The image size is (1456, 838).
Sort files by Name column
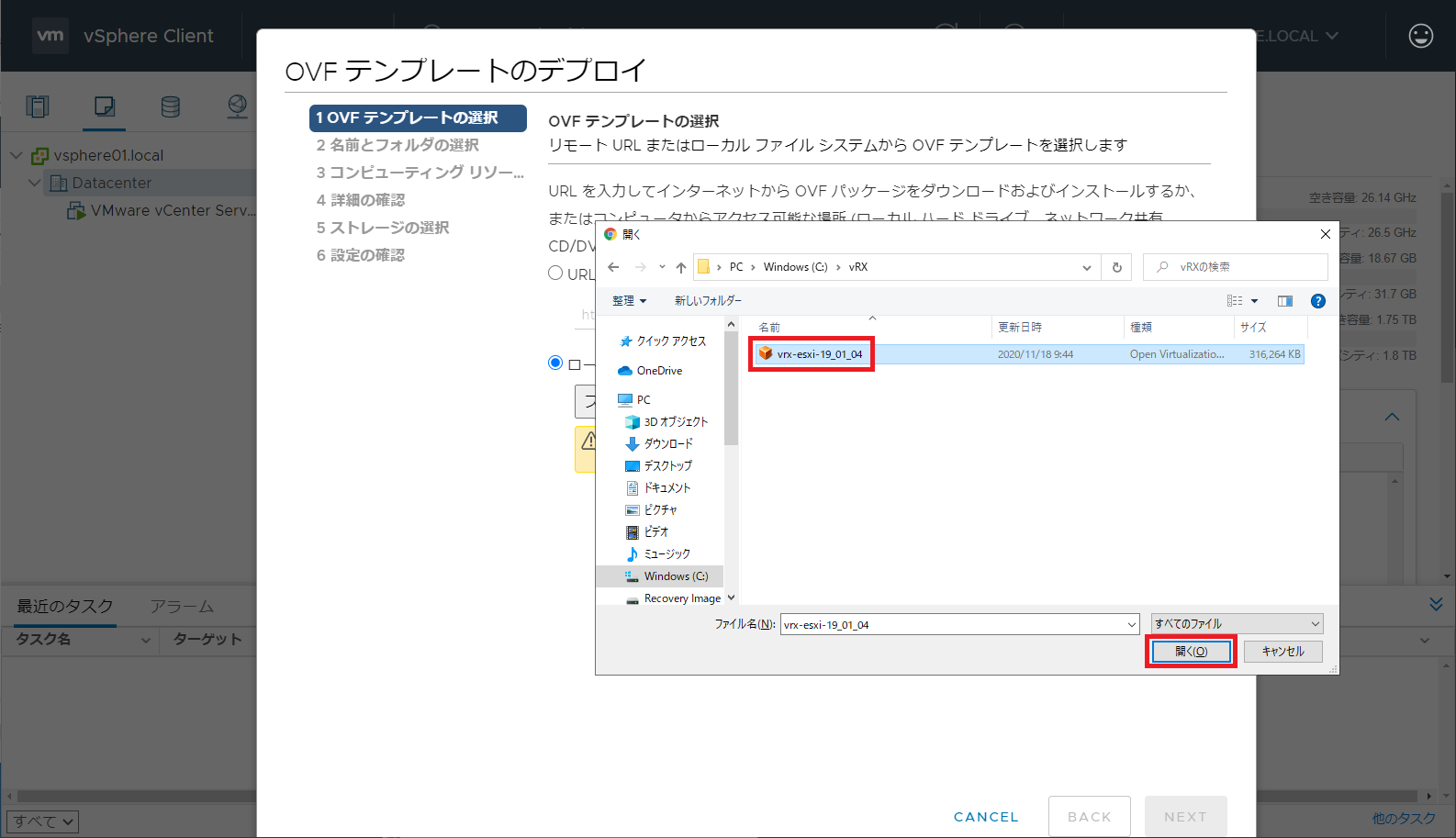[x=769, y=328]
